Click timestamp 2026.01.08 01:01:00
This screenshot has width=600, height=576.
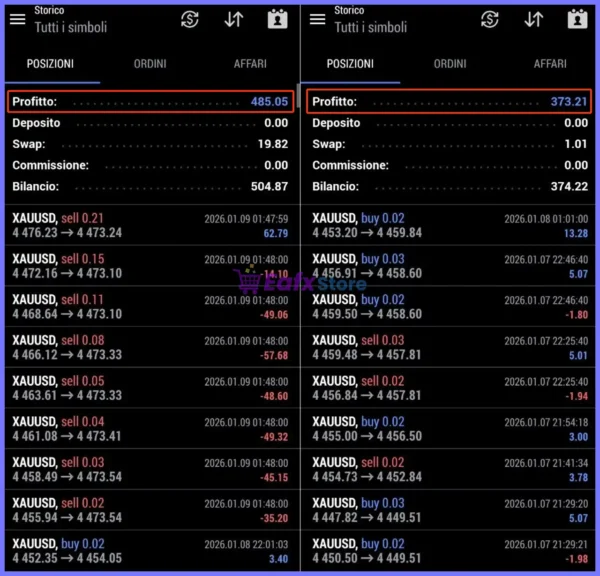(x=546, y=219)
